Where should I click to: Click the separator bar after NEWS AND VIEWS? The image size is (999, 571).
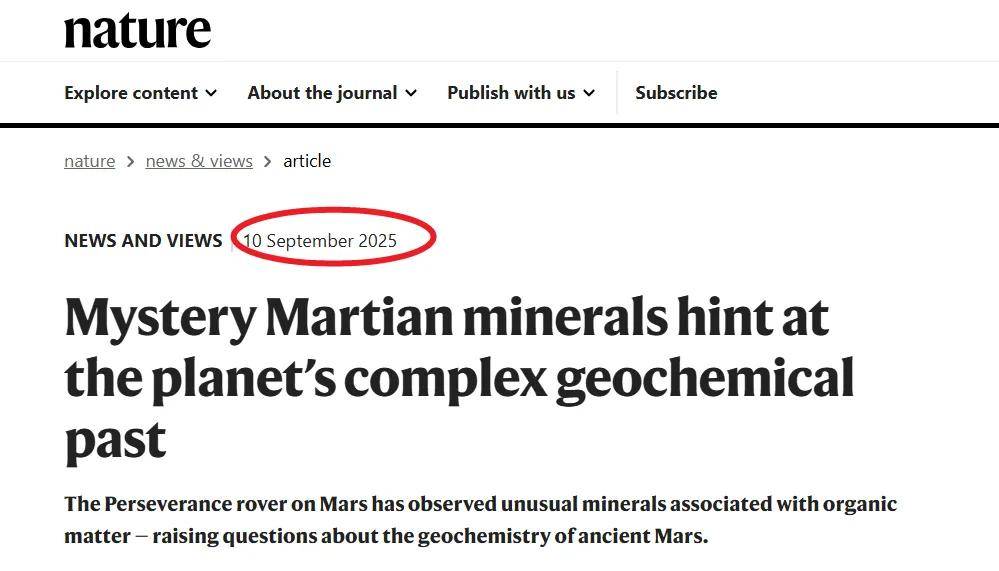click(x=232, y=241)
